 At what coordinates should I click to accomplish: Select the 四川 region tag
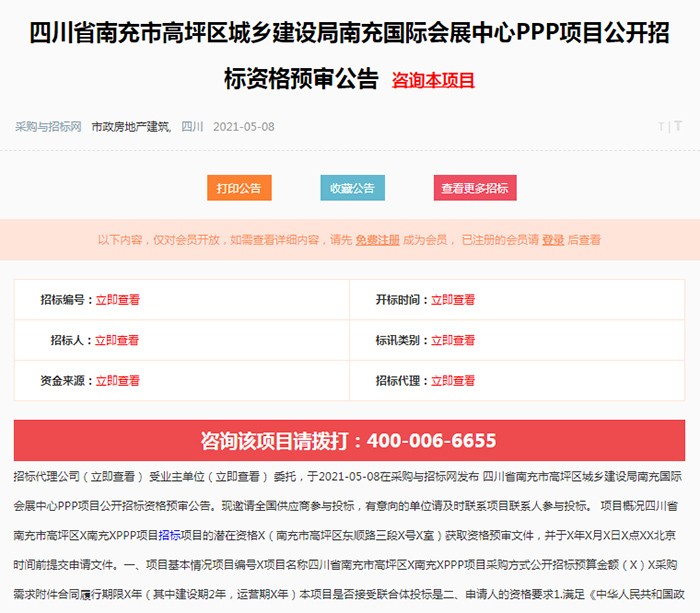pos(192,127)
